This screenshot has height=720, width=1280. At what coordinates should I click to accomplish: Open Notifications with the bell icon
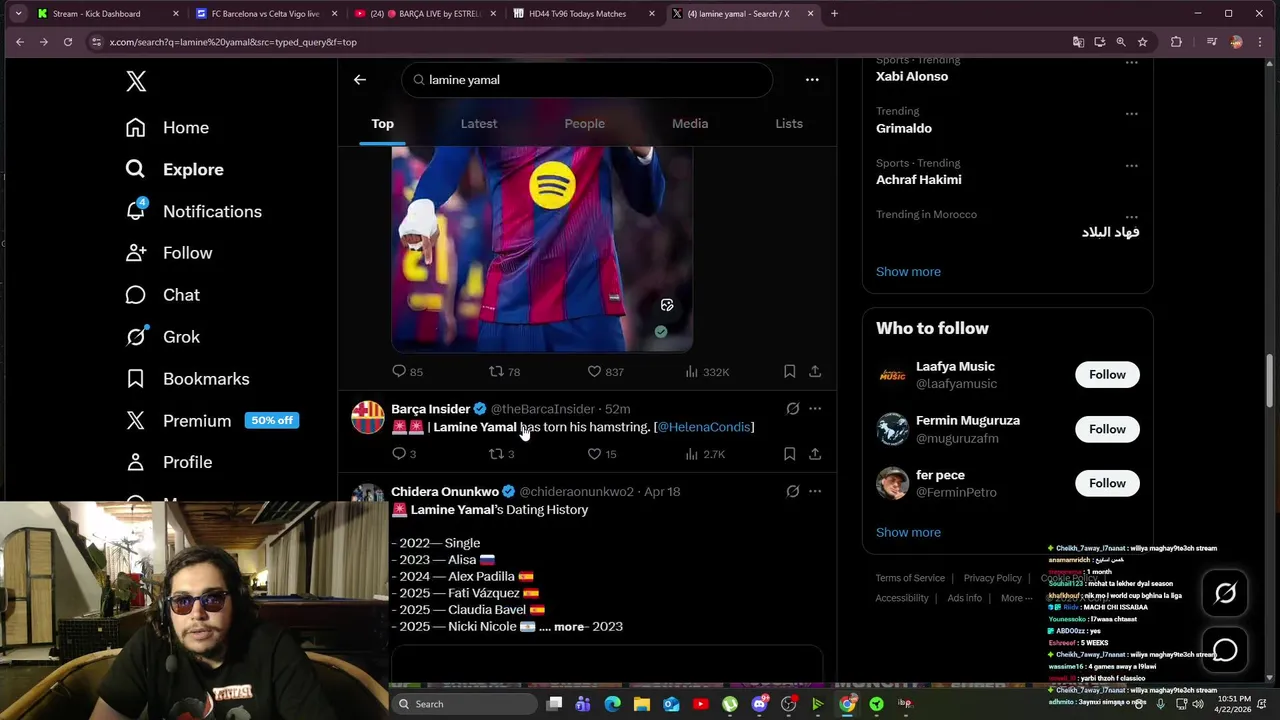193,212
